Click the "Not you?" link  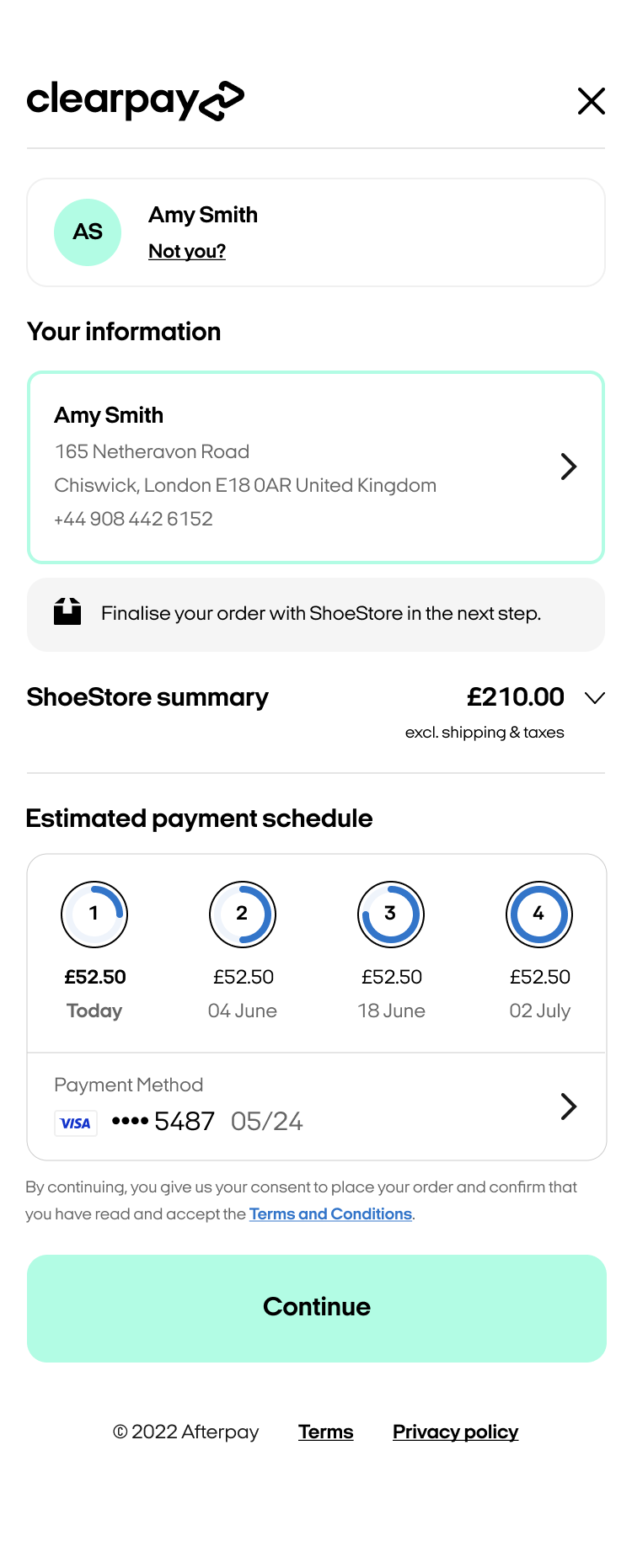point(187,251)
